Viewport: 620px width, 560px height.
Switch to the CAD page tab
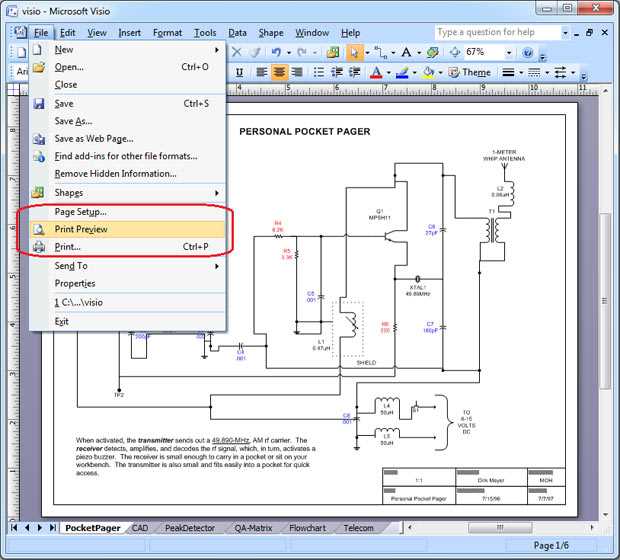click(x=140, y=528)
